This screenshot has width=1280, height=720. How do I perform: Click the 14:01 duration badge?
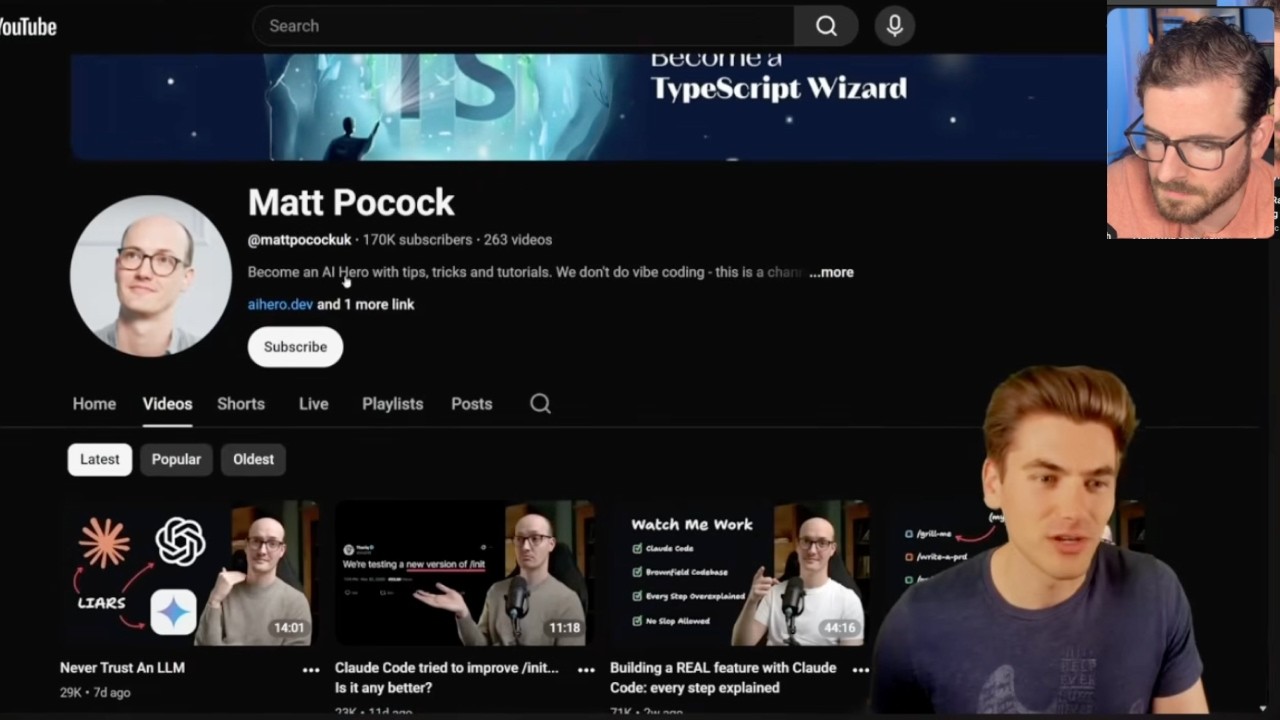pos(289,628)
